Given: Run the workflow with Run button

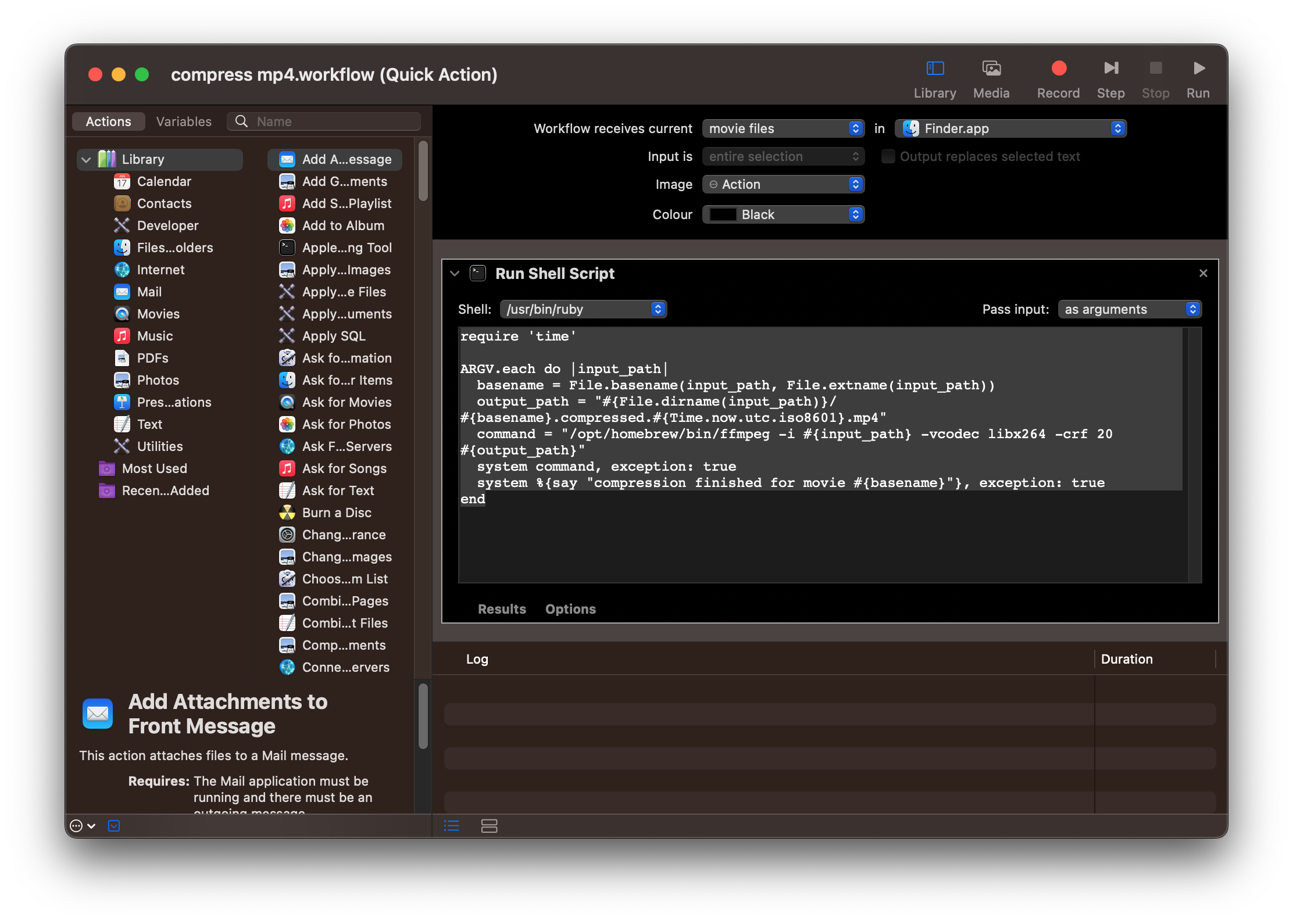Looking at the screenshot, I should [x=1198, y=69].
